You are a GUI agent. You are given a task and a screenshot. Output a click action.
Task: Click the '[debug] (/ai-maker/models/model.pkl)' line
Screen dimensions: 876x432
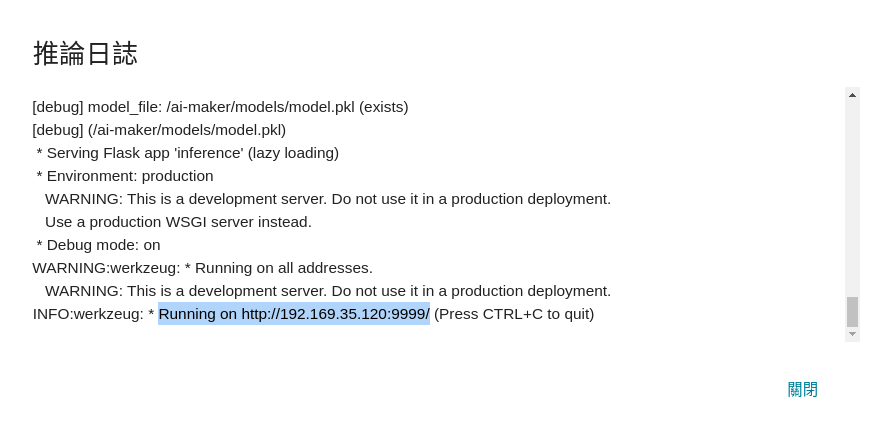point(159,130)
